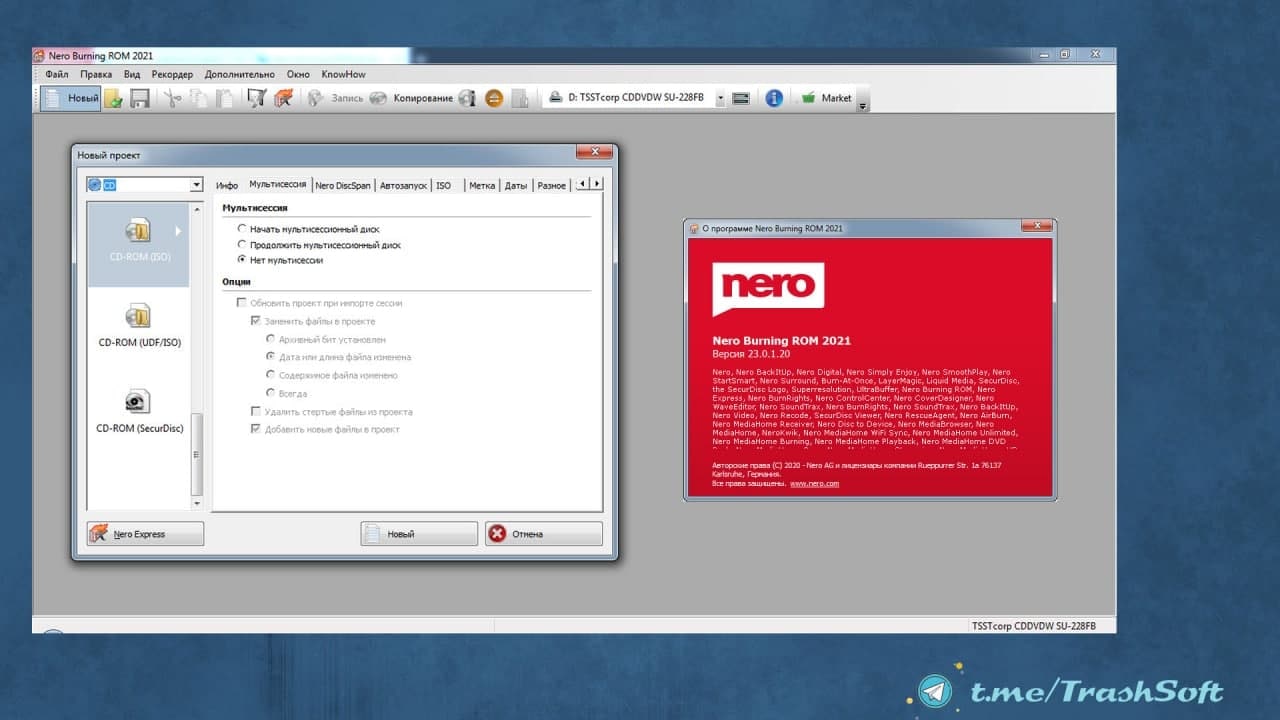
Task: Click the blue information toolbar icon
Action: point(774,98)
